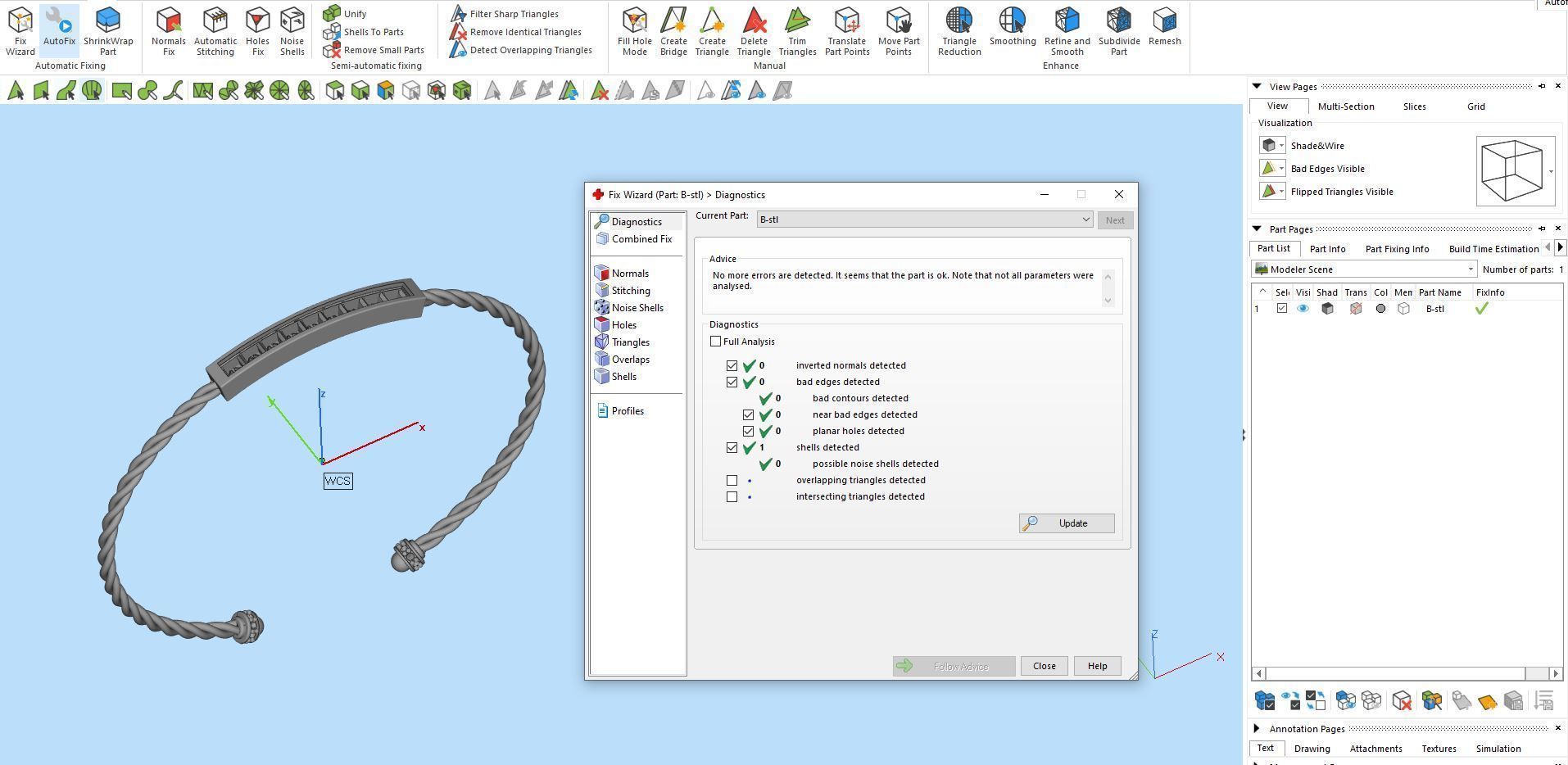Screen dimensions: 1568x765
Task: Open Combined Fix in wizard sidebar
Action: (634, 239)
